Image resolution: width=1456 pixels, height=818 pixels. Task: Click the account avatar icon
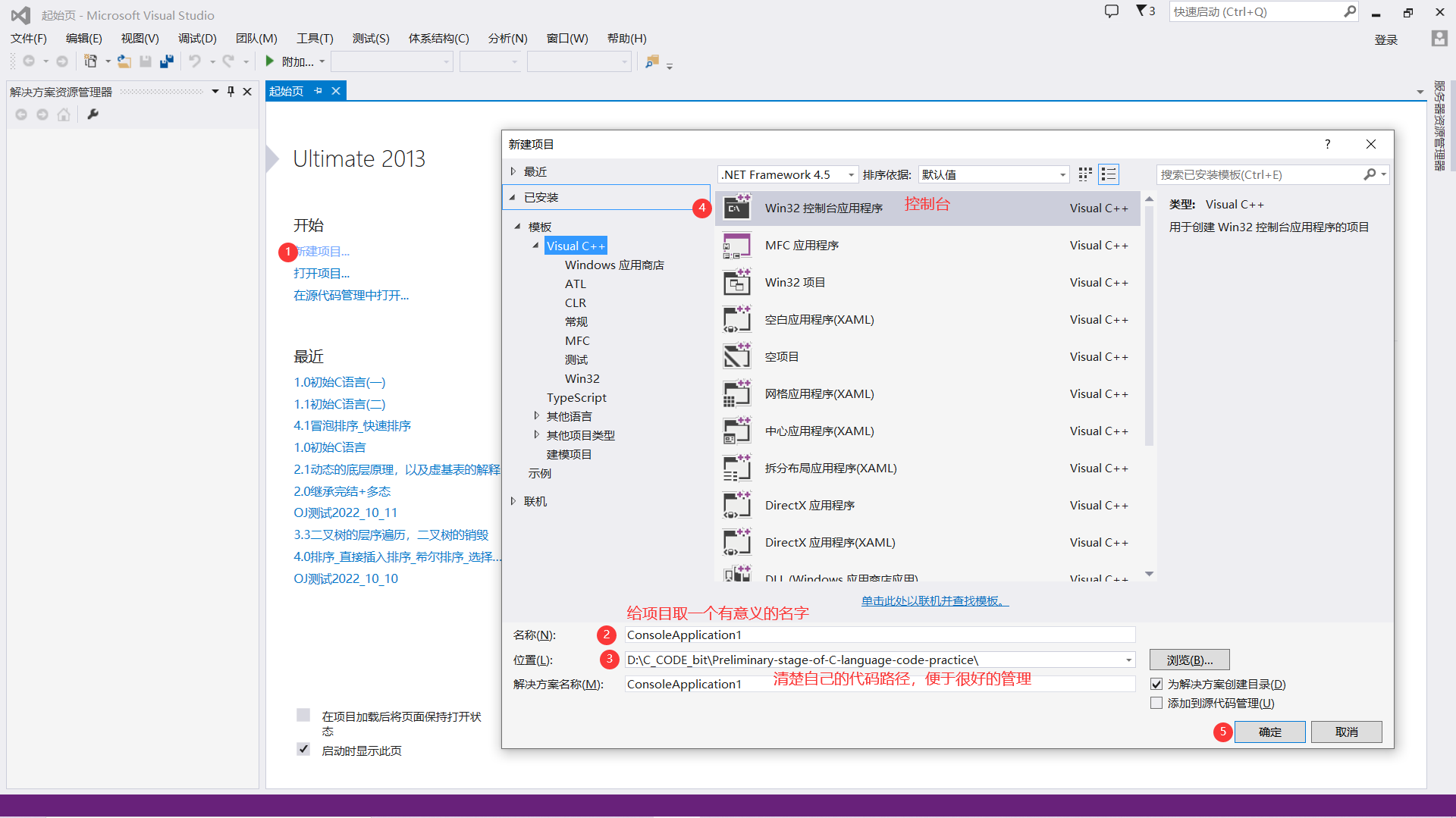coord(1439,39)
